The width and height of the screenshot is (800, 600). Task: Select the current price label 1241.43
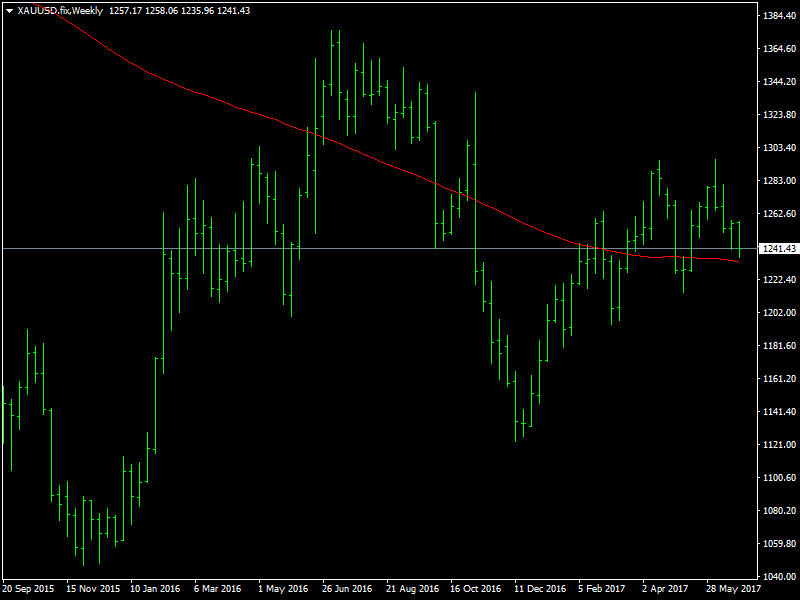[779, 248]
